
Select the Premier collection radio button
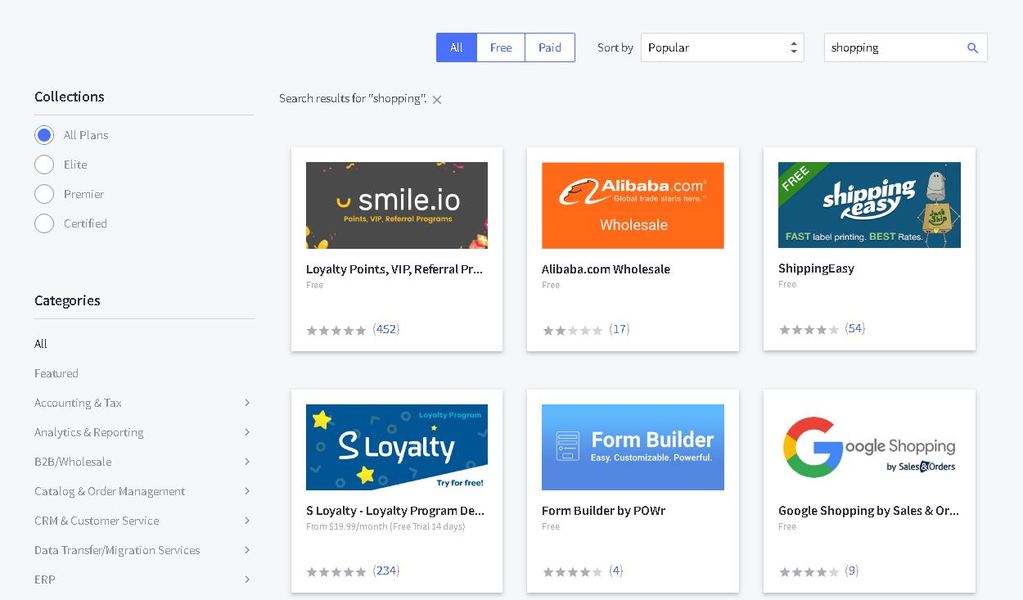pyautogui.click(x=44, y=194)
